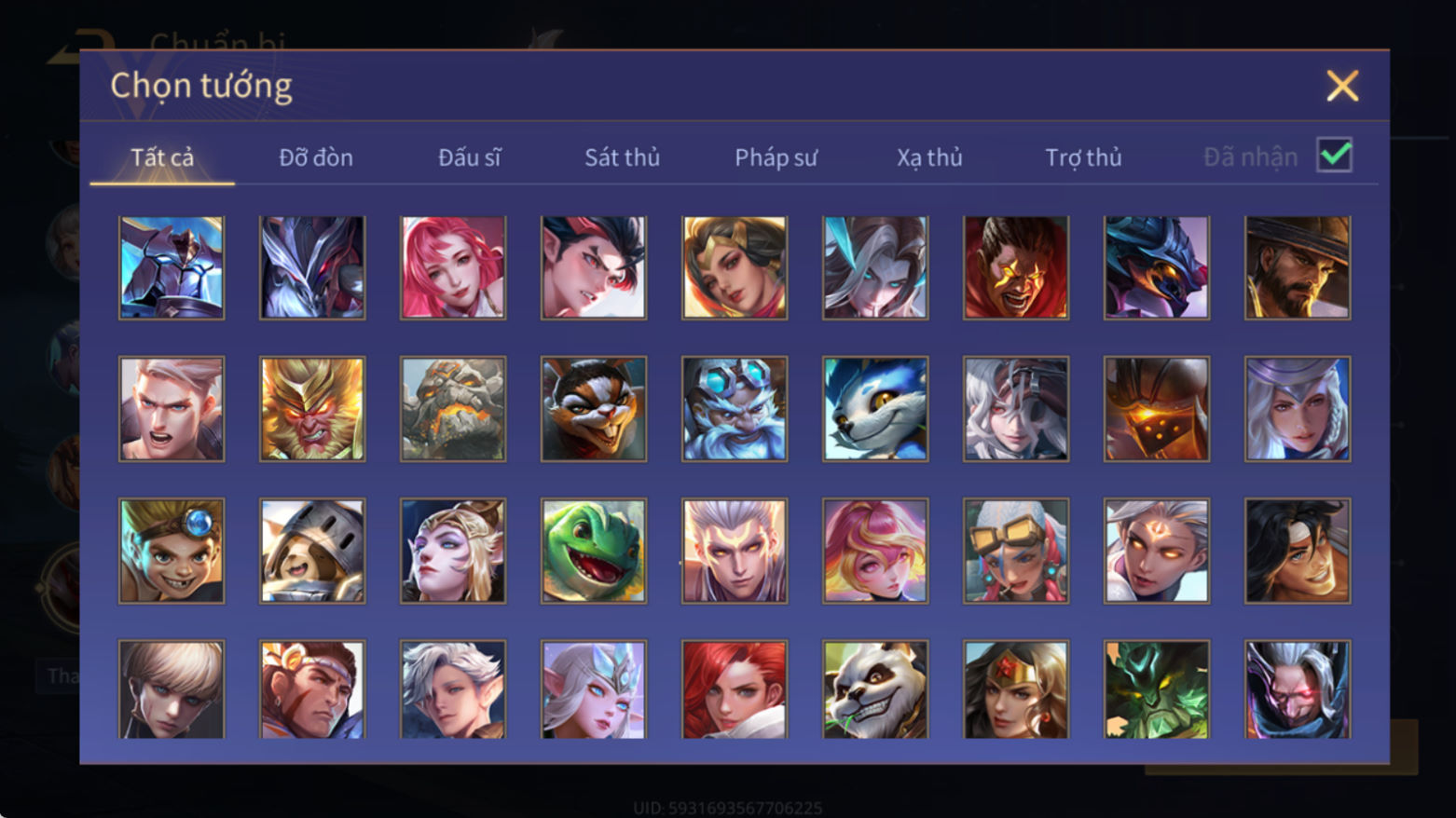1456x818 pixels.
Task: Select the green tree monster hero
Action: (1157, 689)
